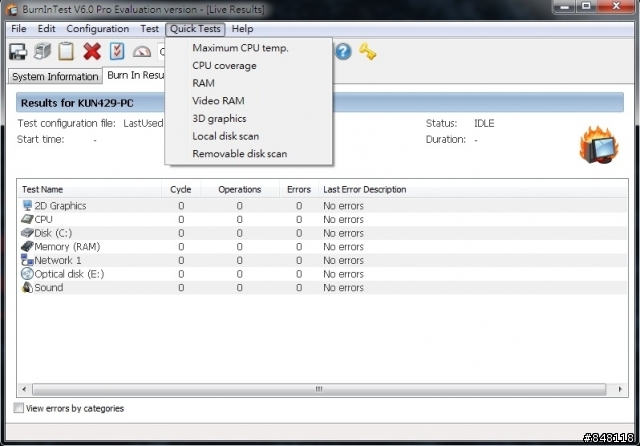Click the Cycle column header

(x=181, y=189)
